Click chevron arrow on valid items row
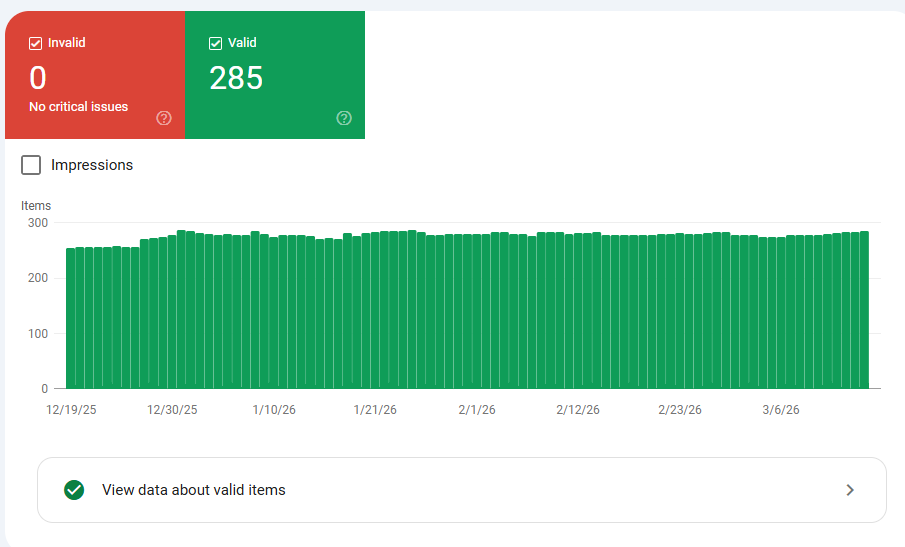The width and height of the screenshot is (905, 547). [850, 490]
